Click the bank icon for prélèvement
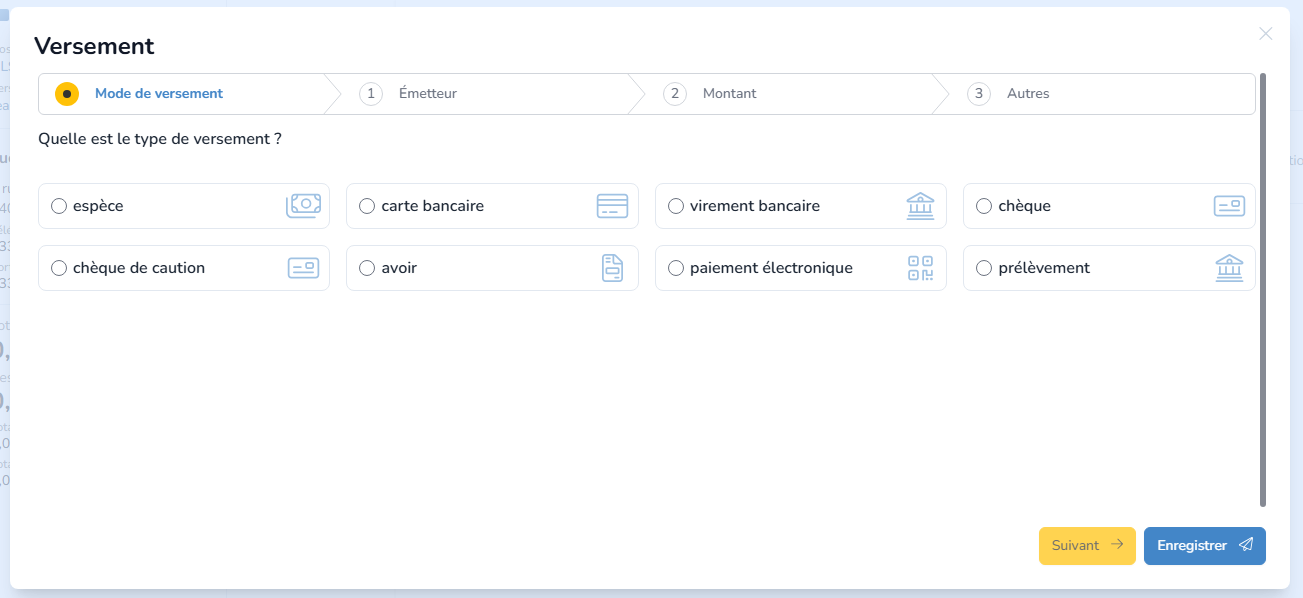This screenshot has height=598, width=1303. click(1228, 268)
